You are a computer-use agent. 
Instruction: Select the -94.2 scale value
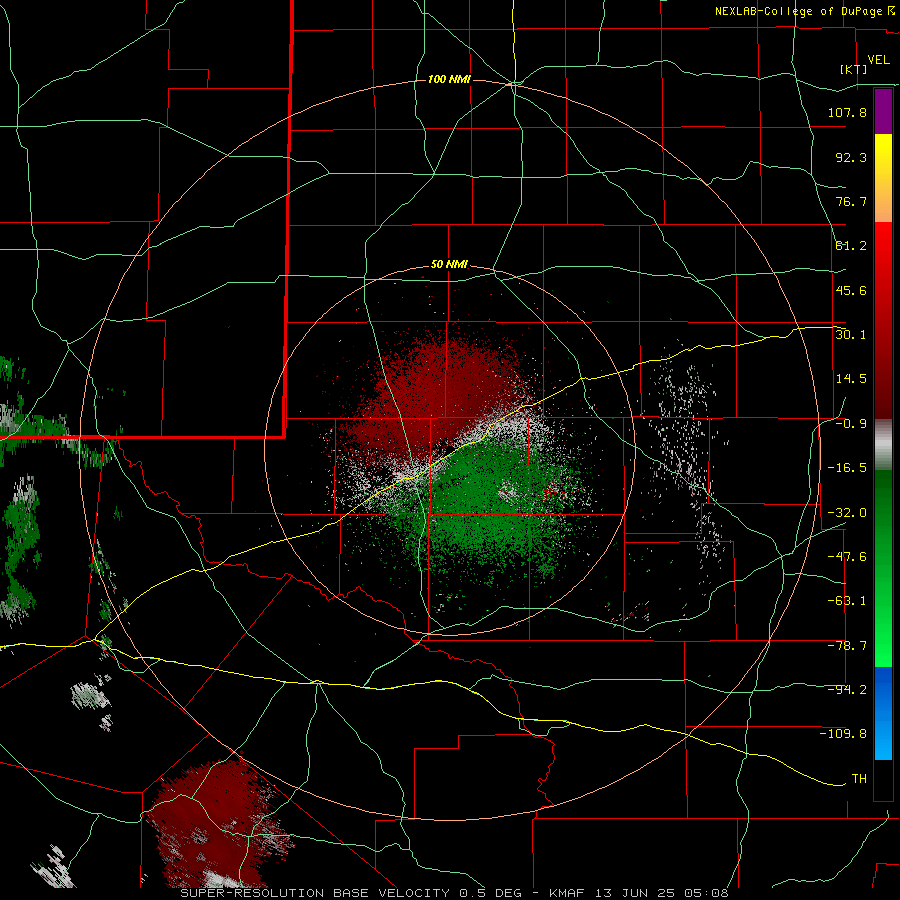847,690
